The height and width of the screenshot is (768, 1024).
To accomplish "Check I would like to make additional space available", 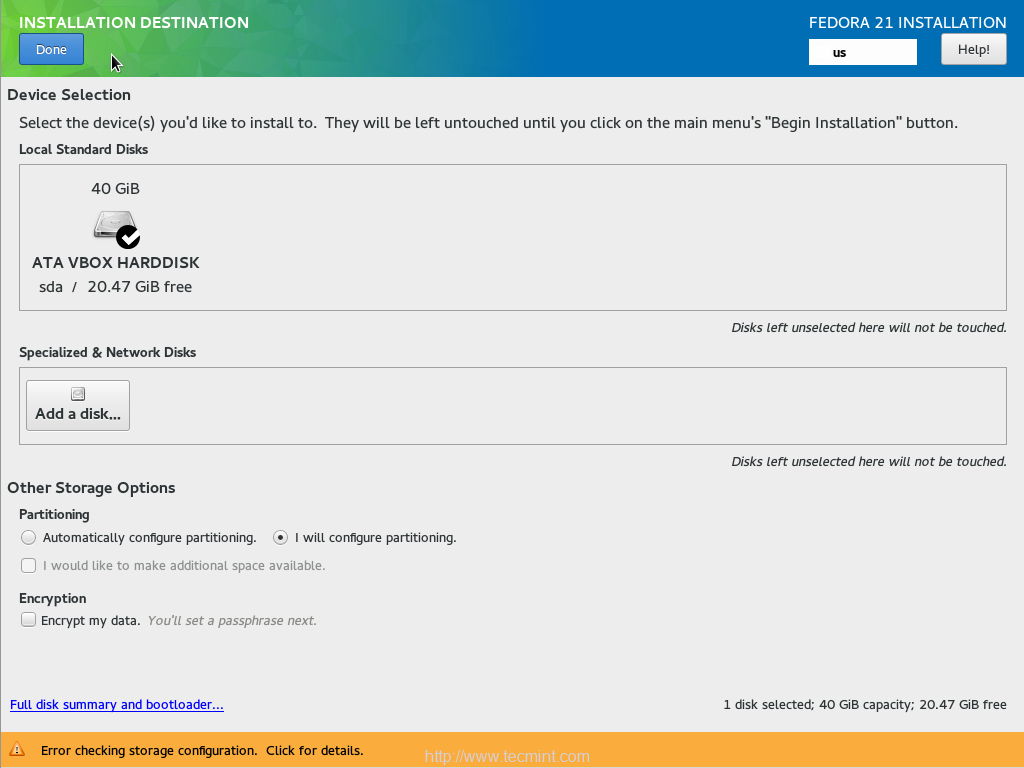I will click(x=28, y=566).
